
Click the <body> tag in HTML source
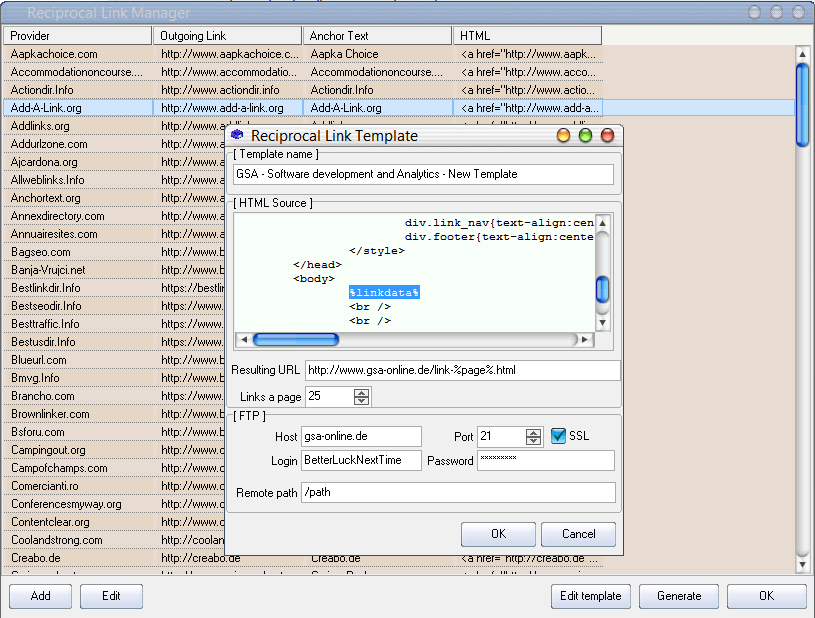click(314, 279)
